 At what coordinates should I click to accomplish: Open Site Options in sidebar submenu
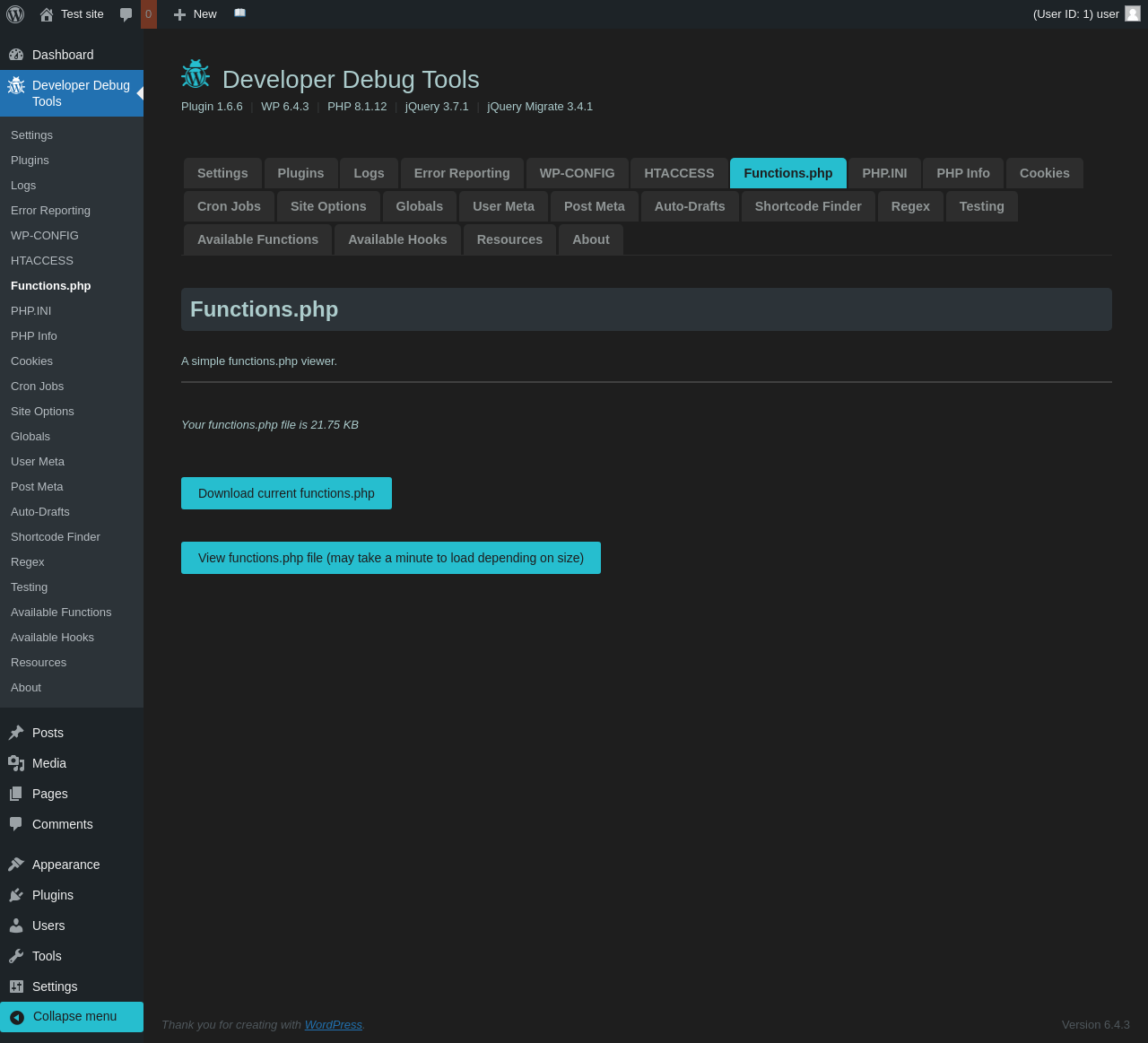[x=42, y=412]
